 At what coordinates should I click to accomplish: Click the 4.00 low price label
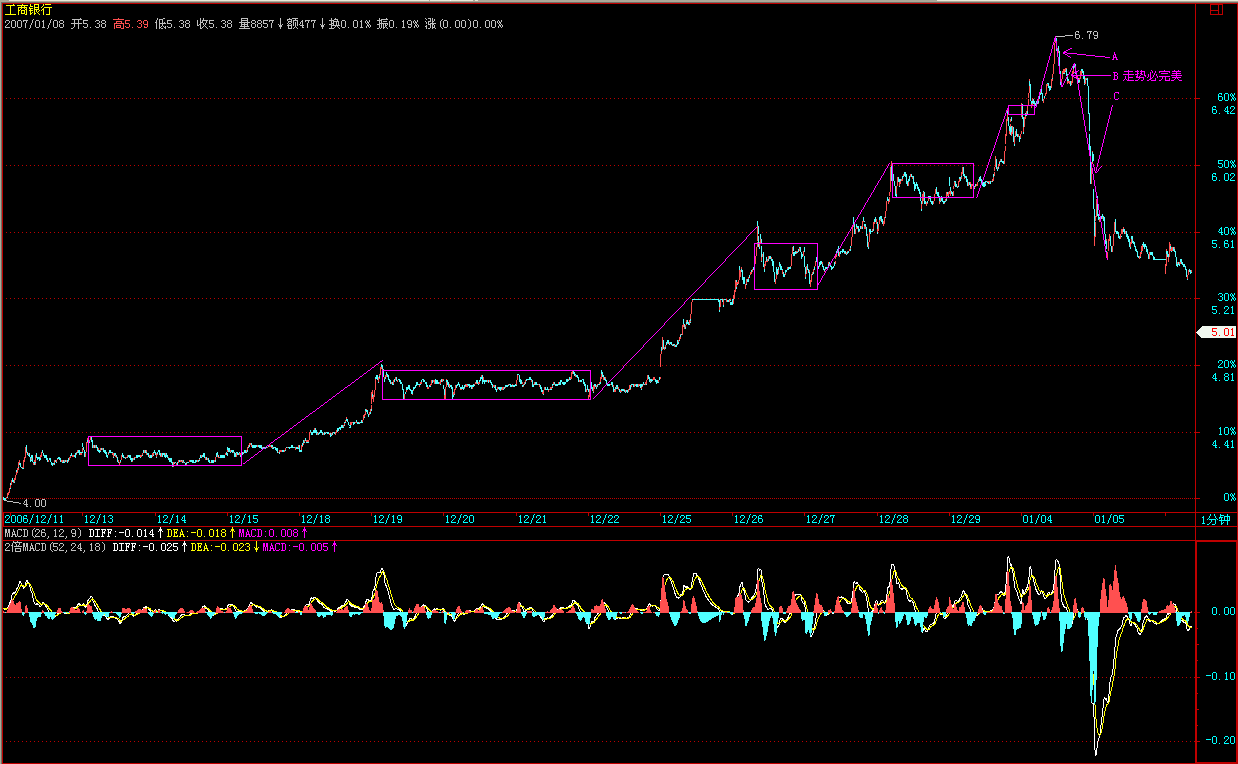pos(34,503)
